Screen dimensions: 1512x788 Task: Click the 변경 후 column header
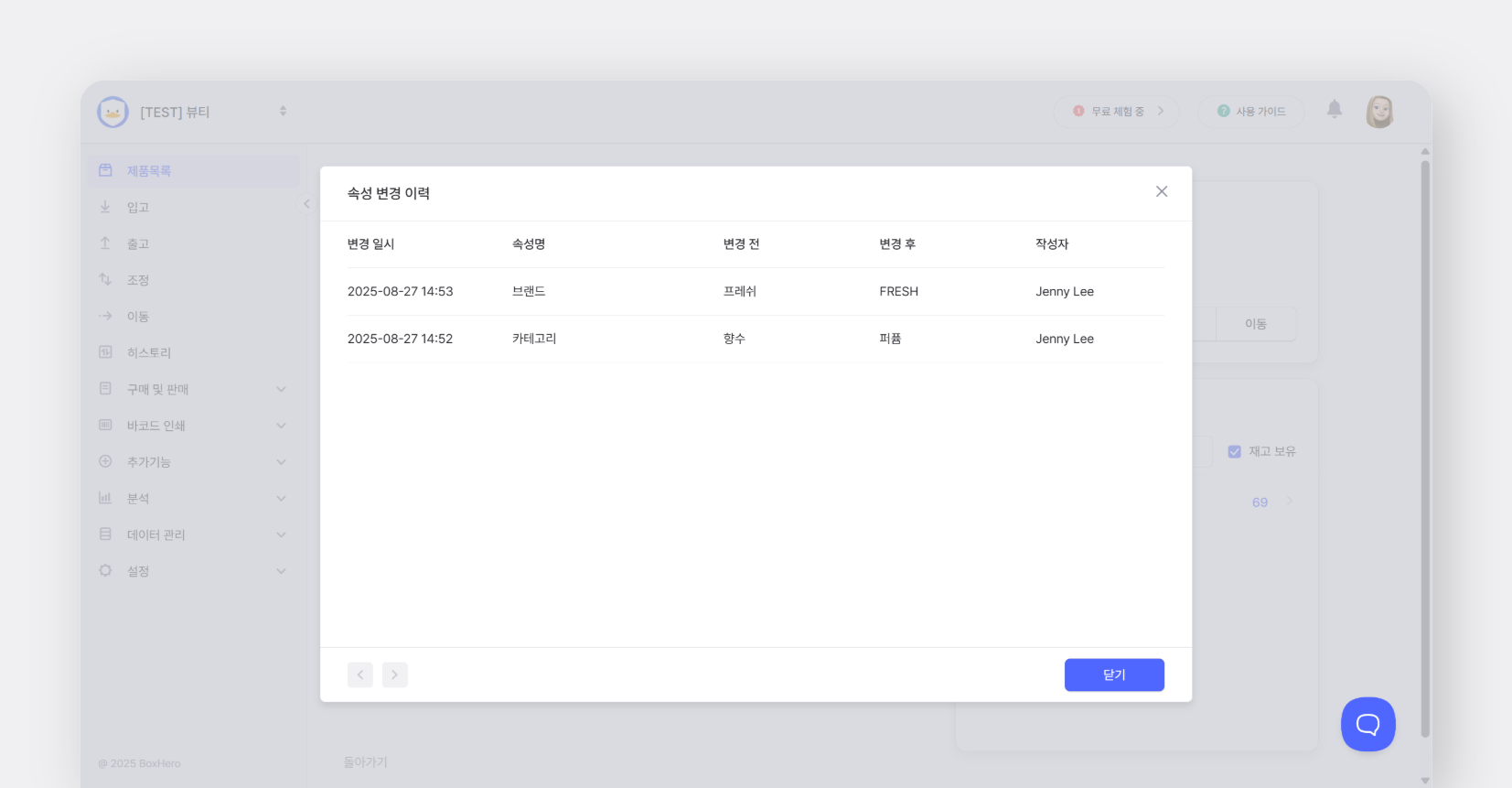coord(897,244)
